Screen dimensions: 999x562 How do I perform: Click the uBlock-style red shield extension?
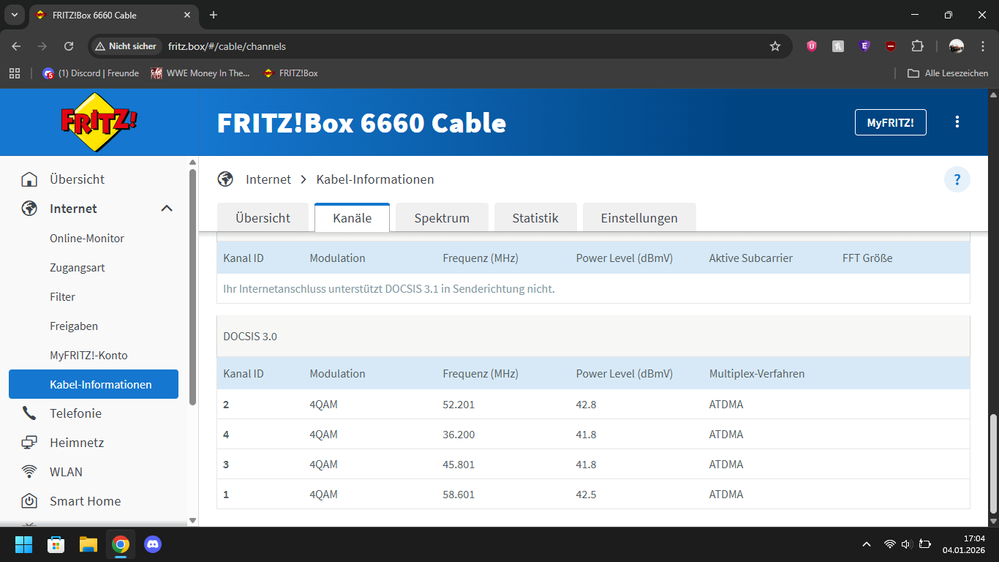891,46
